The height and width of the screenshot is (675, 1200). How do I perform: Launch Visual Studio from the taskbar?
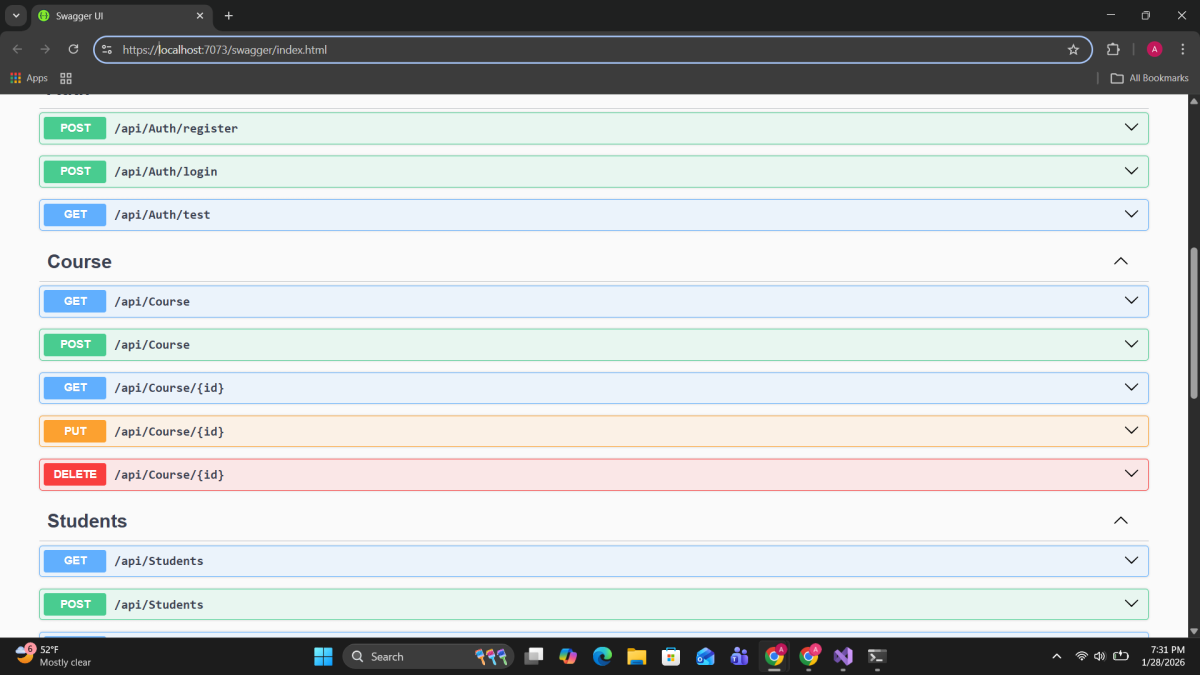point(842,656)
